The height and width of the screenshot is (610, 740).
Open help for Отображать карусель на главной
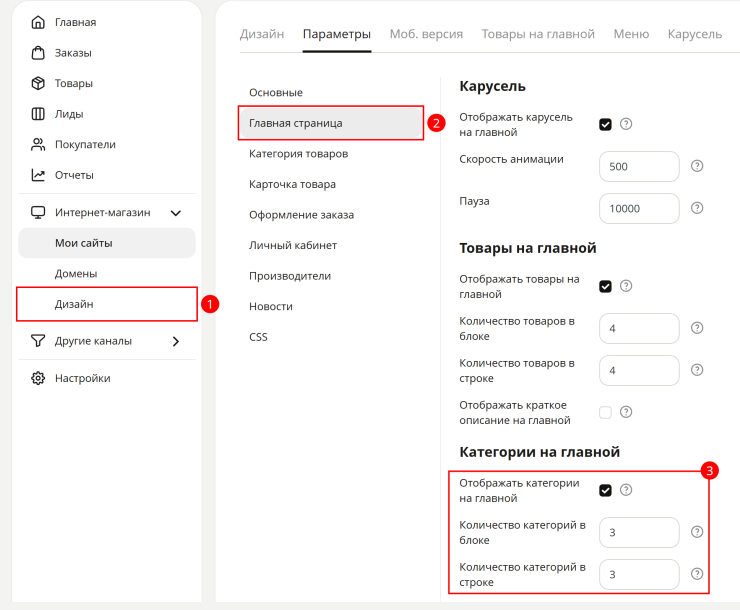point(626,124)
